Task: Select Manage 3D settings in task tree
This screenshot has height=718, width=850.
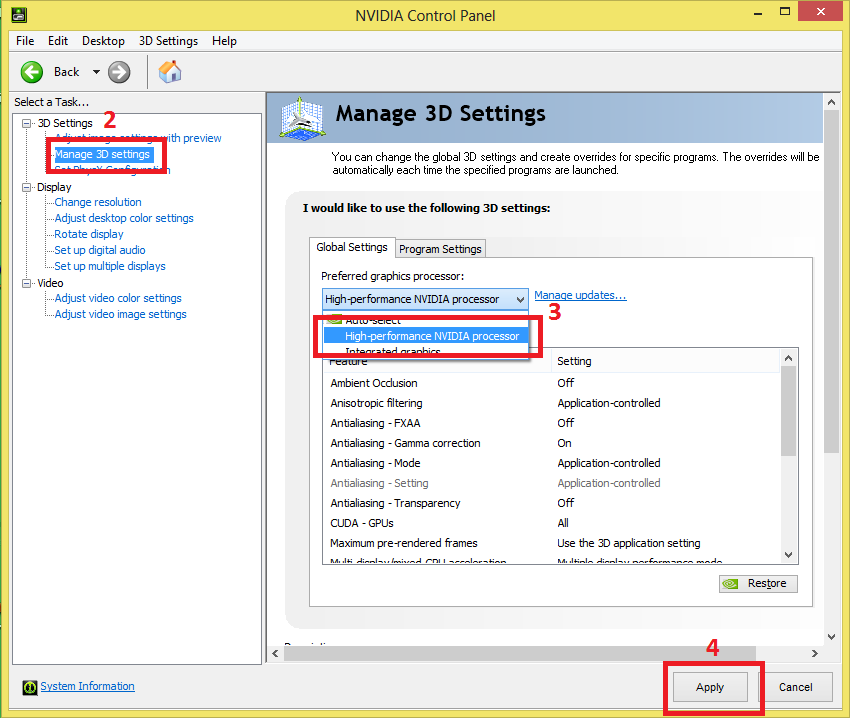Action: point(102,155)
